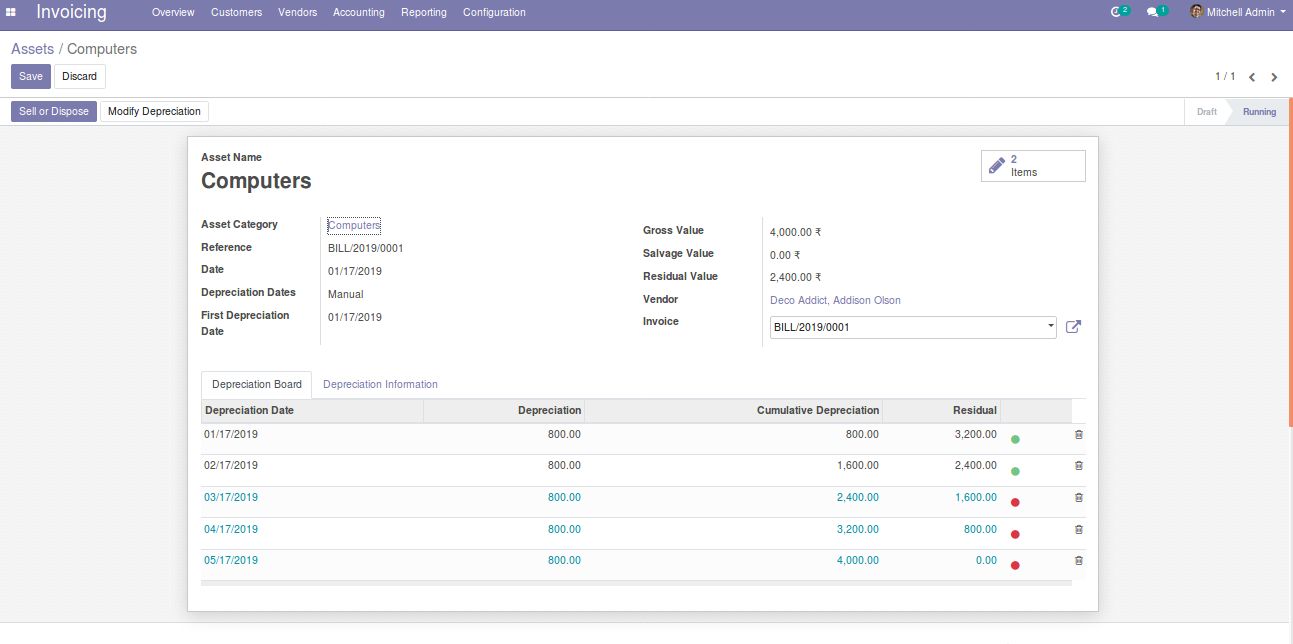This screenshot has height=644, width=1293.
Task: Open the invoice external link icon
Action: click(1073, 327)
